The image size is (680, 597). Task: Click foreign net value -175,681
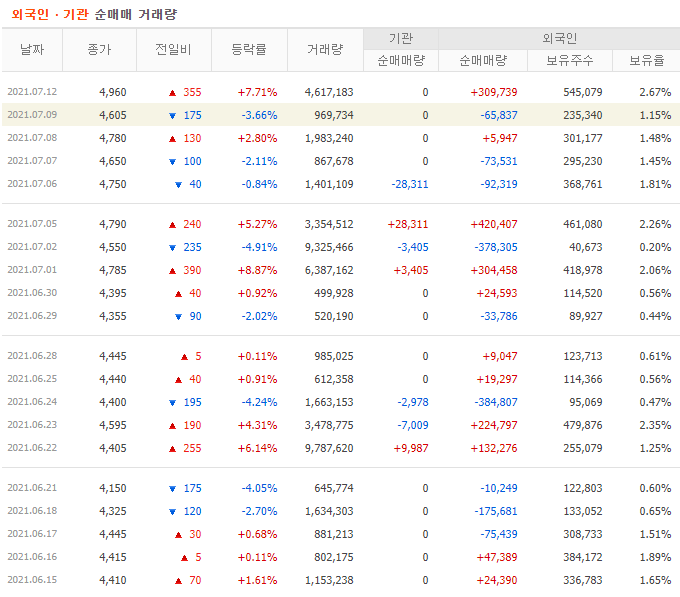pos(496,512)
